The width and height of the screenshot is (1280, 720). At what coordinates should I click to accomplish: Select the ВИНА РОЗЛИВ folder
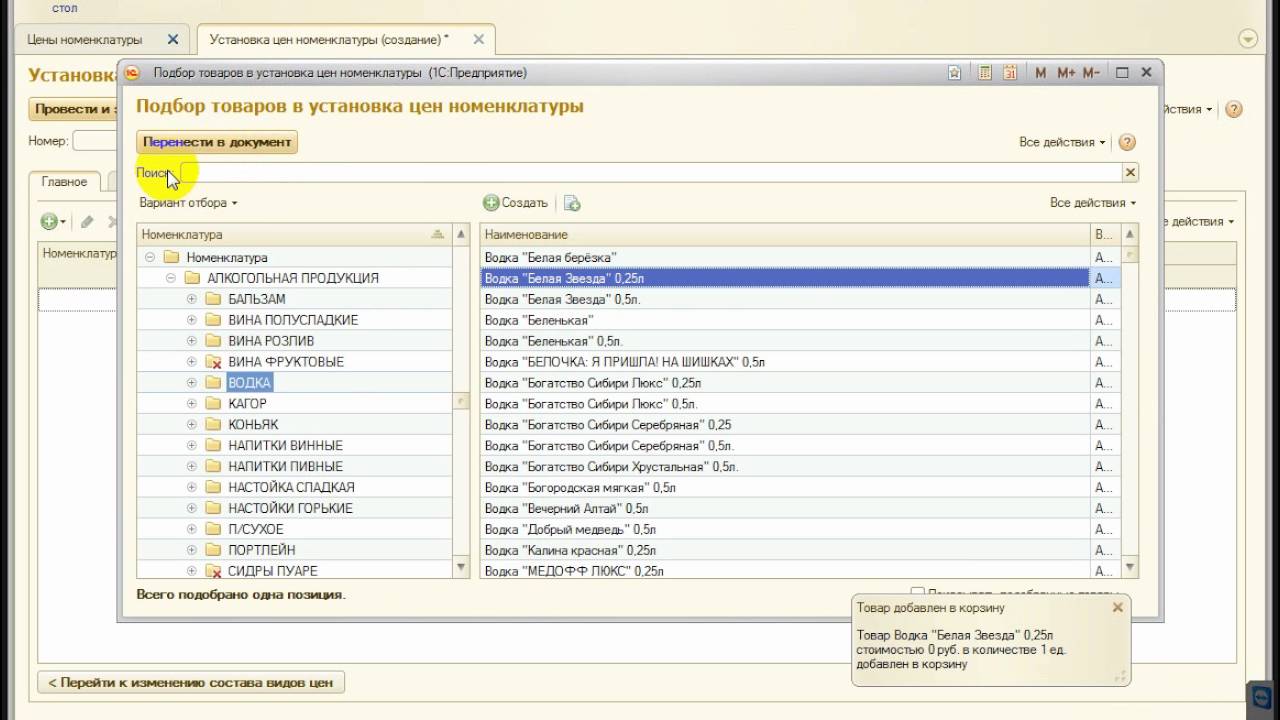[x=271, y=341]
